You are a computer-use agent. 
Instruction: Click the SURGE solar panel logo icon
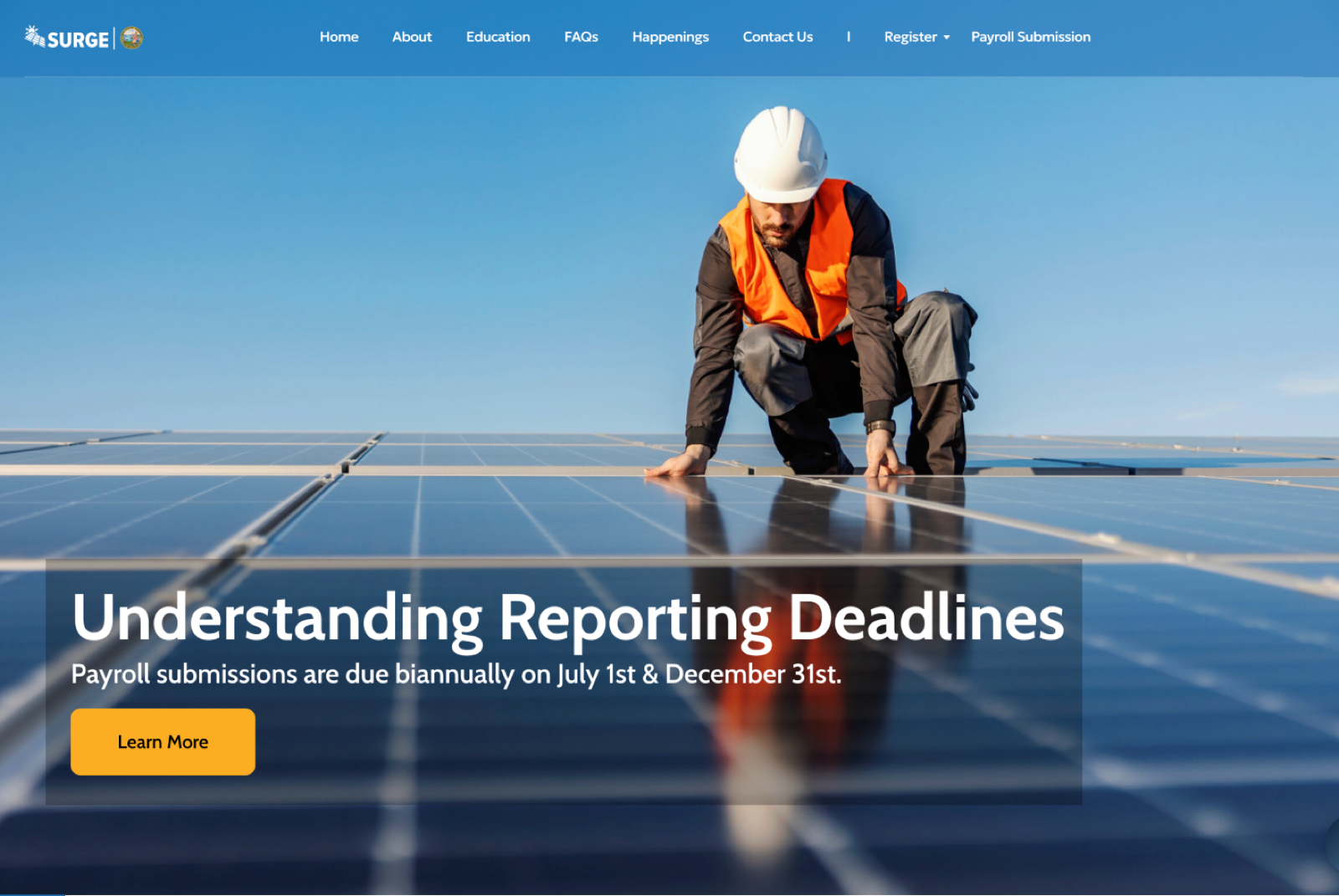tap(34, 36)
